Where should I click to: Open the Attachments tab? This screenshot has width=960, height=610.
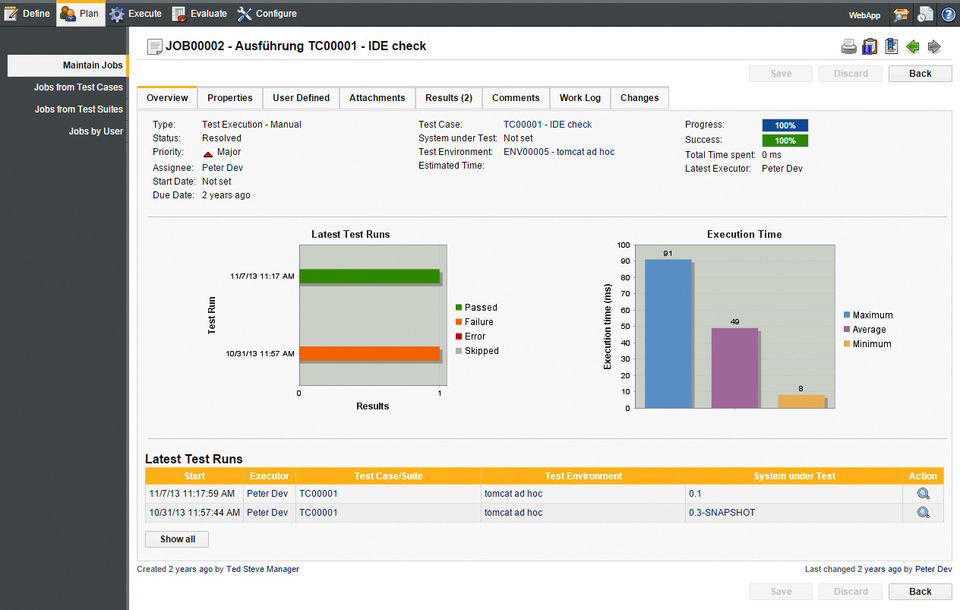(x=377, y=98)
